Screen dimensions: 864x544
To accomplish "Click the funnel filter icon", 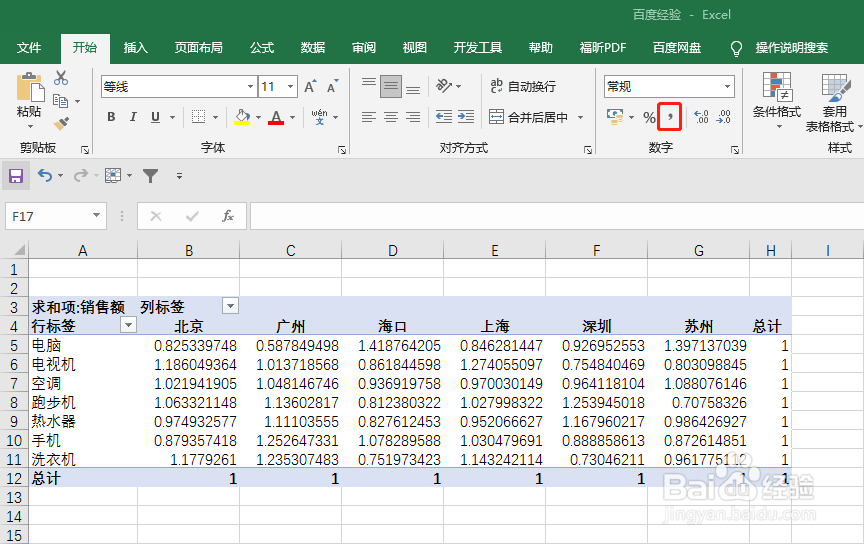I will [x=150, y=176].
